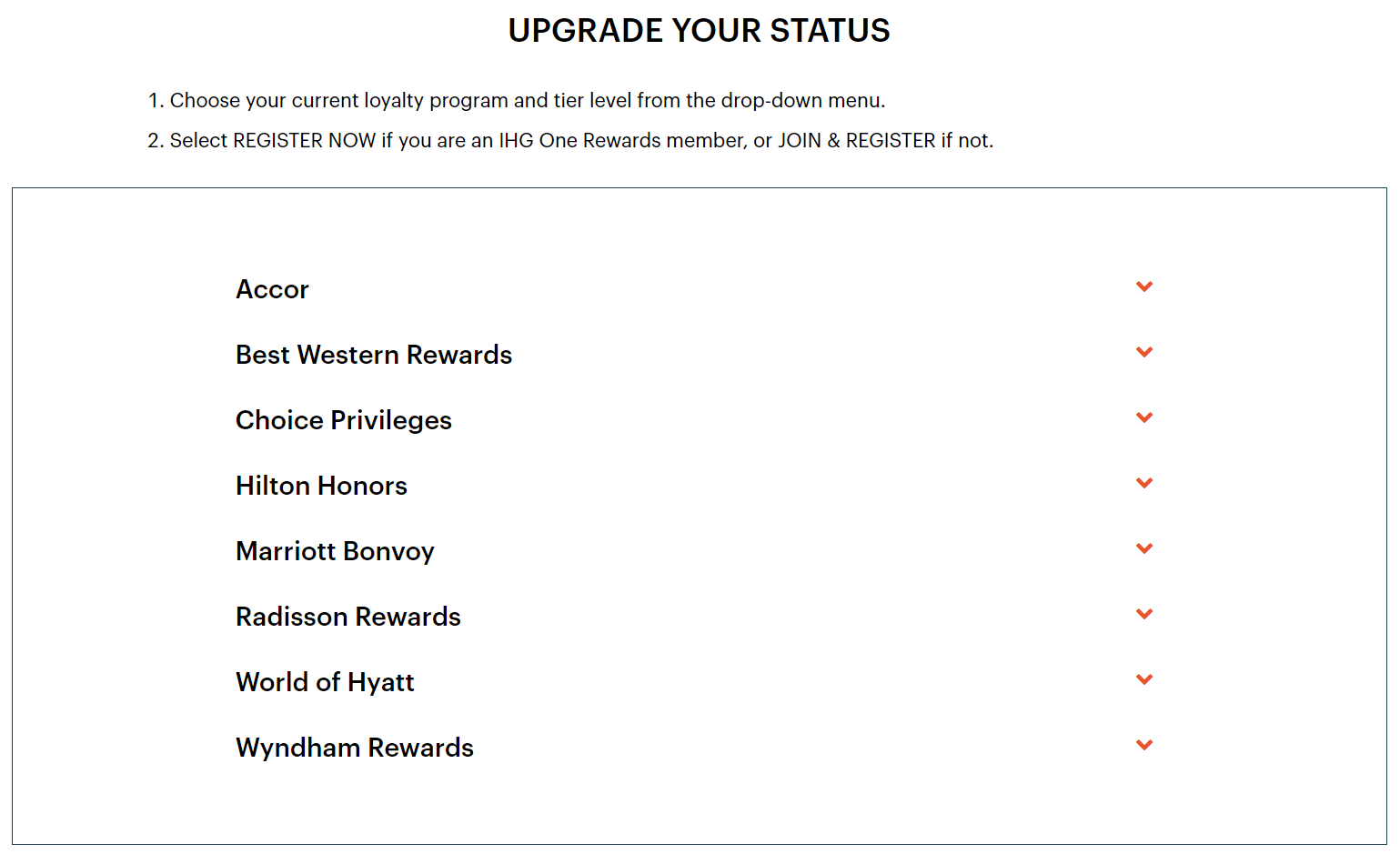Image resolution: width=1400 pixels, height=854 pixels.
Task: Click the red chevron beside Accor
Action: pyautogui.click(x=1144, y=287)
